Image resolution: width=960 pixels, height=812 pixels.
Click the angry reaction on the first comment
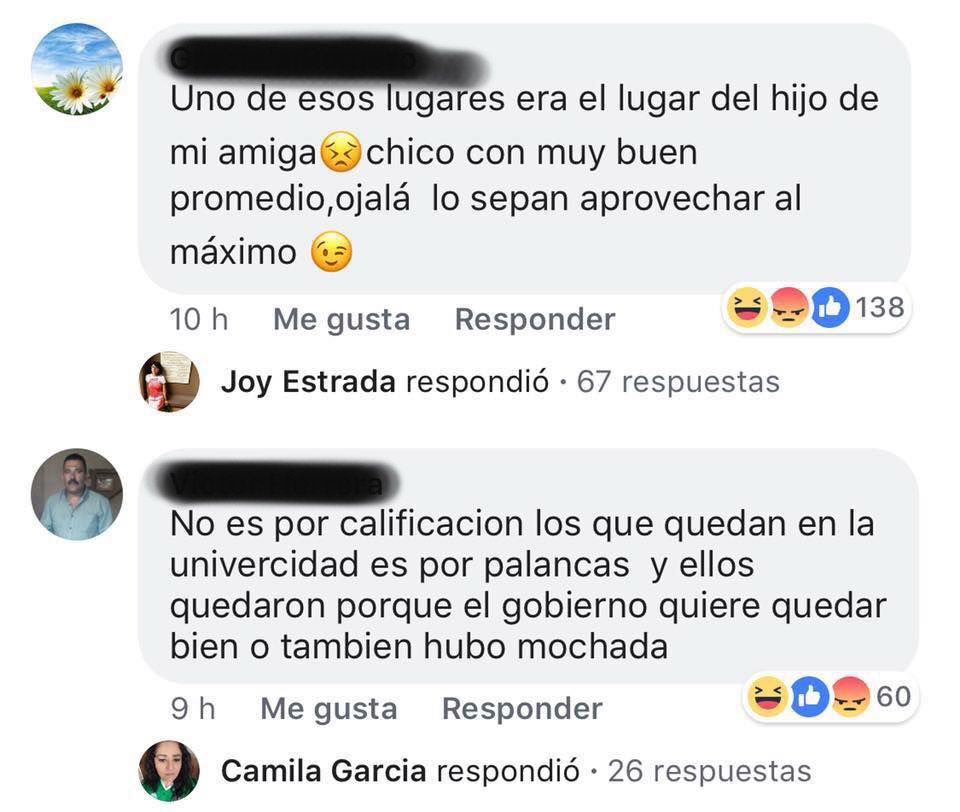click(789, 307)
